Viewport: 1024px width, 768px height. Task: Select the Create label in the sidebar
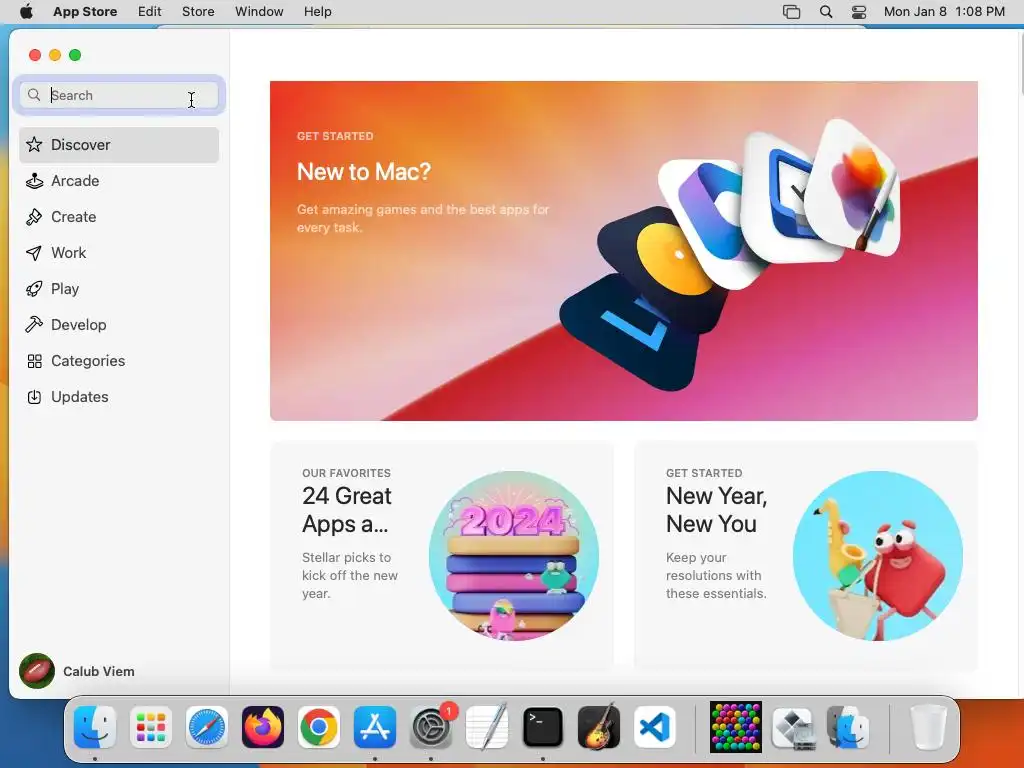pos(74,217)
